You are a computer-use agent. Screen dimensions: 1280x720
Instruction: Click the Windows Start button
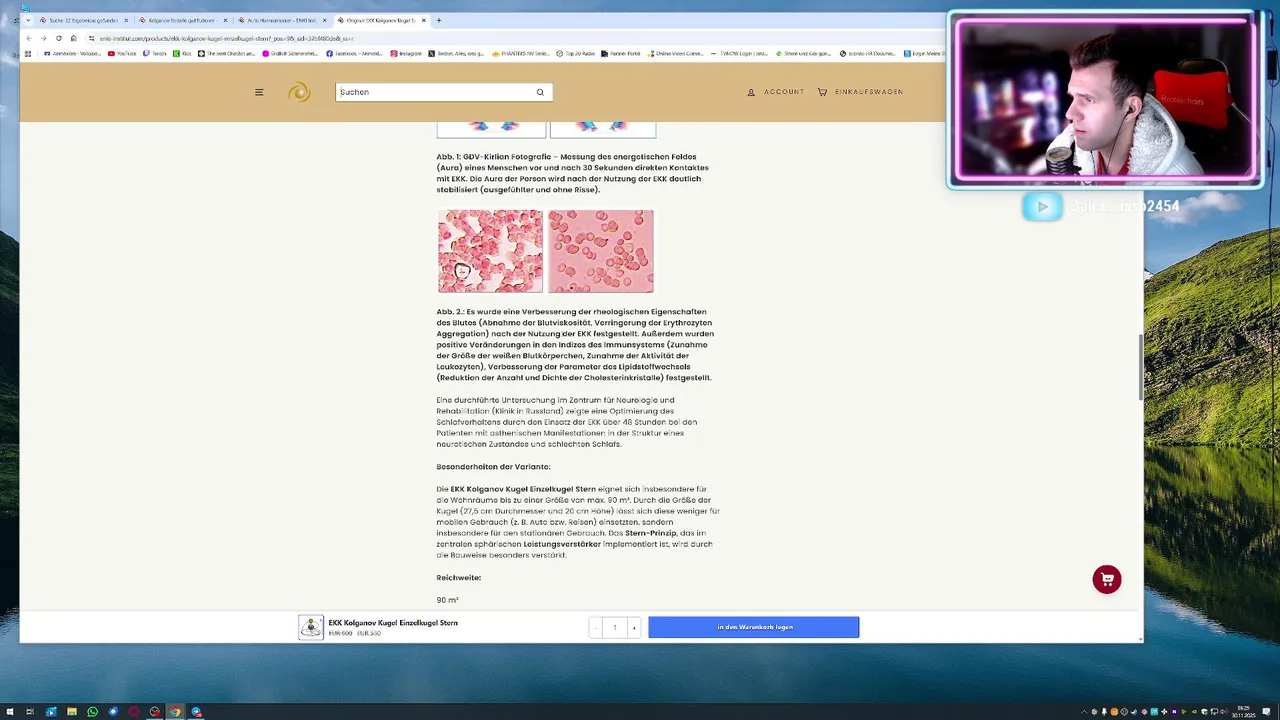(x=9, y=711)
